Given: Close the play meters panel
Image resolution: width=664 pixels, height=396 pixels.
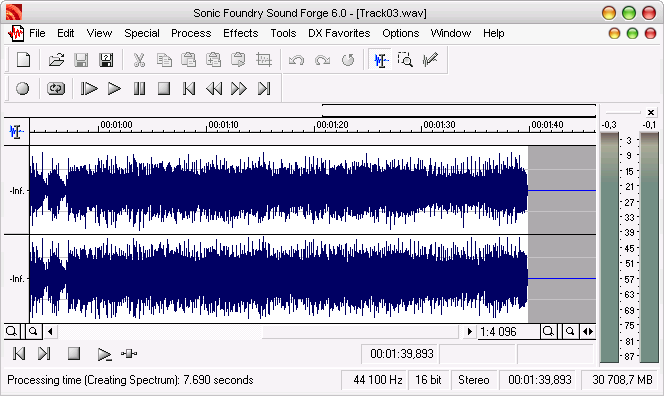Looking at the screenshot, I should (x=651, y=112).
